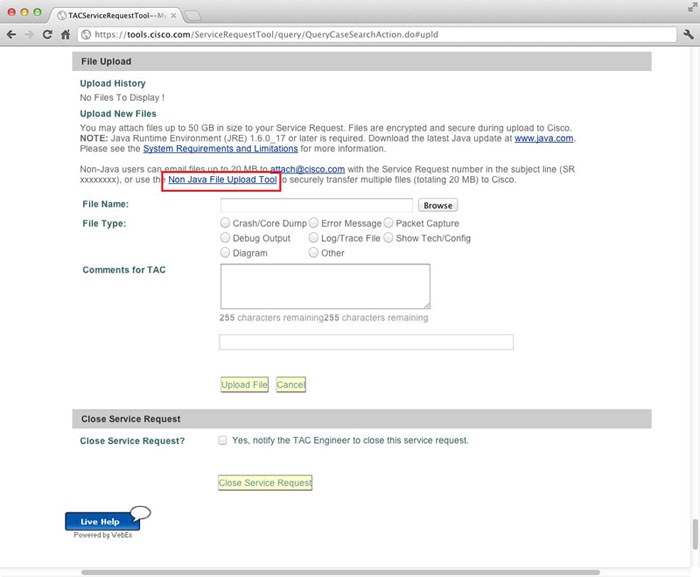This screenshot has height=577, width=700.
Task: Click the horizontal scrollbar at page bottom
Action: [x=340, y=572]
